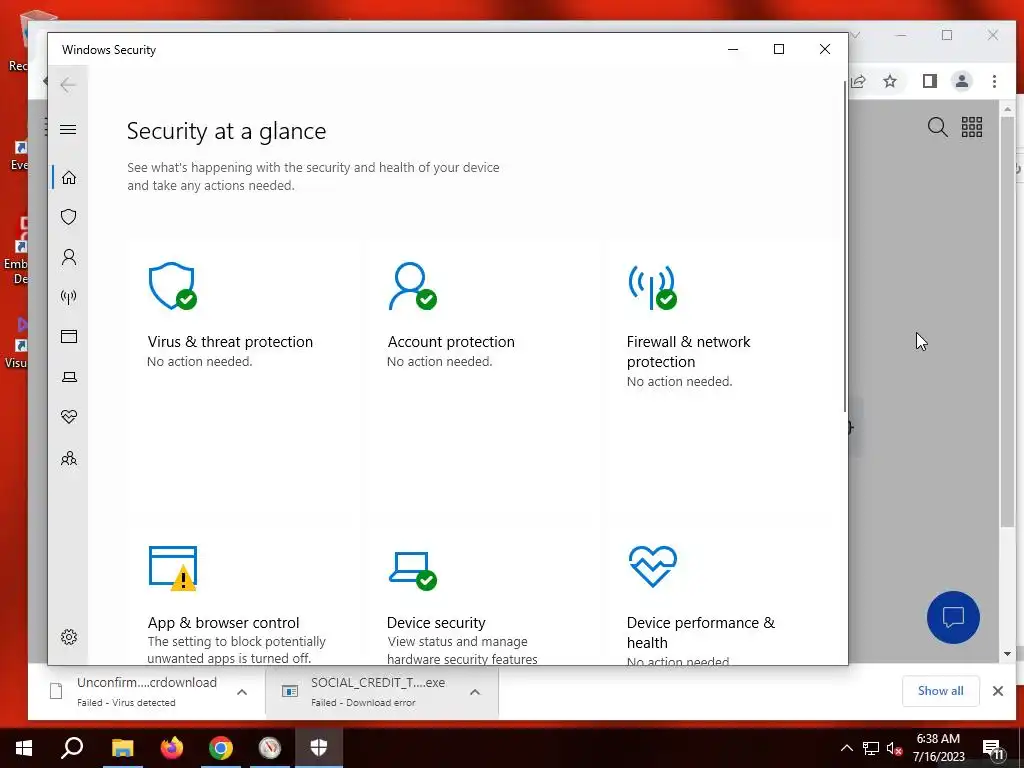Open the Chrome profile avatar
This screenshot has width=1024, height=768.
coord(962,81)
